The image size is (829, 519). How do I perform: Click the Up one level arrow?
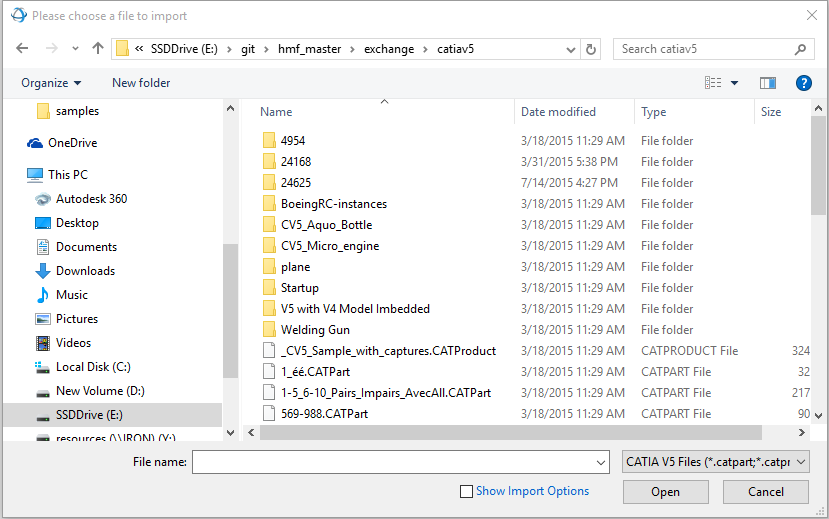97,49
